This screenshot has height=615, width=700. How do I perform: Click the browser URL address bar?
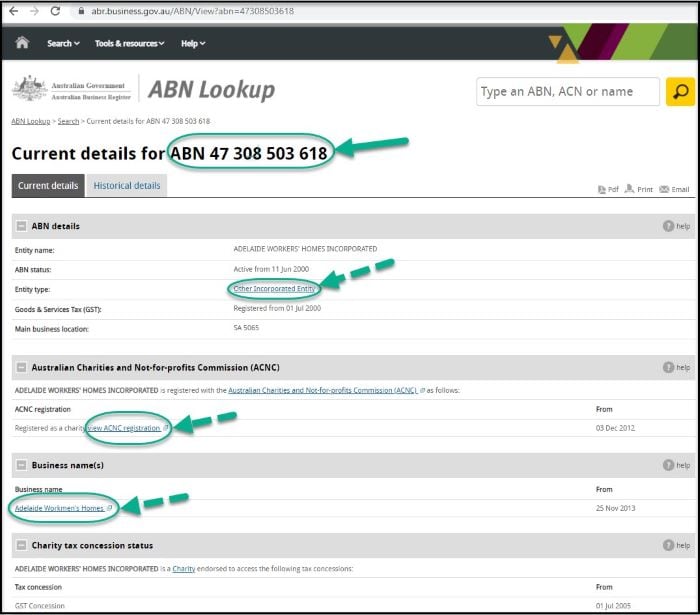click(x=192, y=11)
